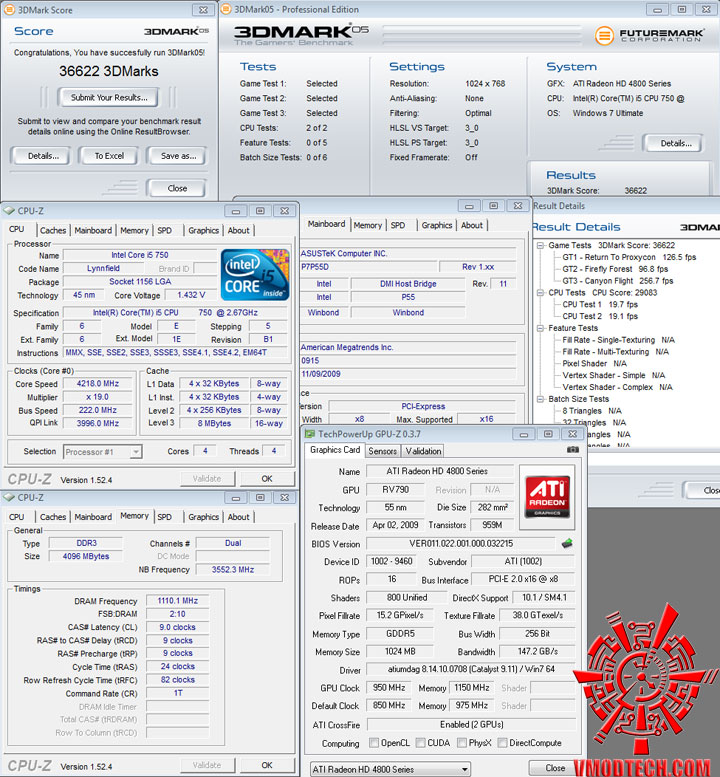Switch to Caches tab in top CPU-Z
The image size is (720, 777).
click(53, 230)
